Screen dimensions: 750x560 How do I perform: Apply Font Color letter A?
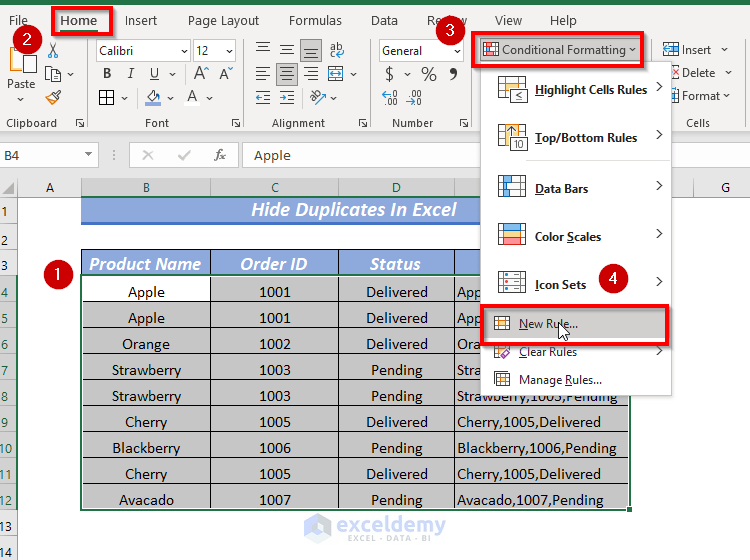click(x=192, y=98)
